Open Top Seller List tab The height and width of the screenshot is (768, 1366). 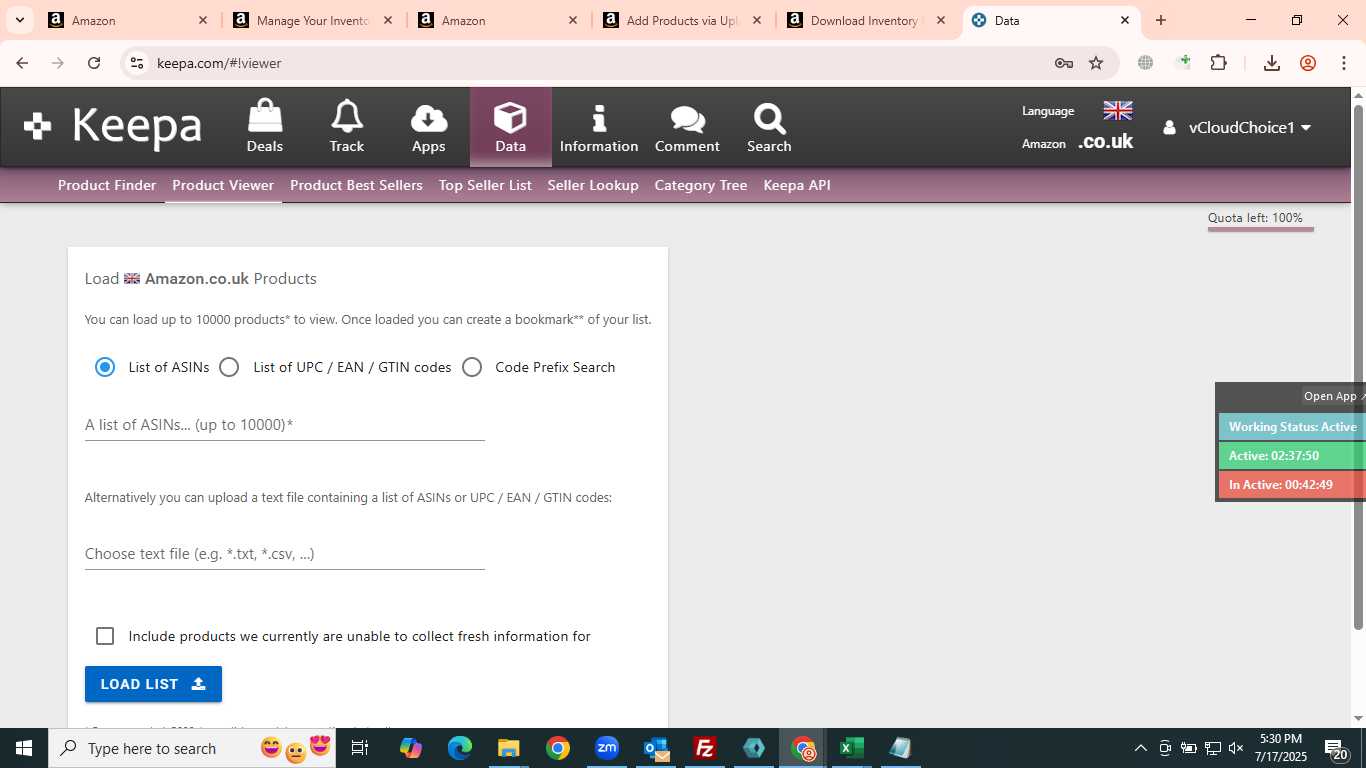click(x=485, y=185)
